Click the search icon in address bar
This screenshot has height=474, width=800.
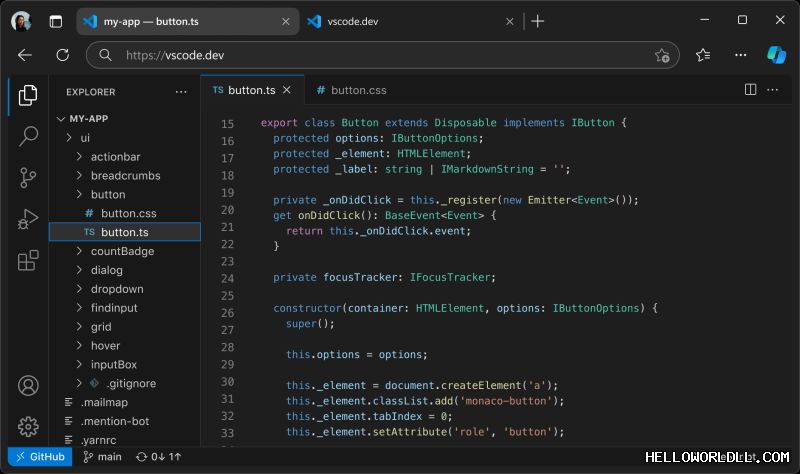[x=106, y=55]
